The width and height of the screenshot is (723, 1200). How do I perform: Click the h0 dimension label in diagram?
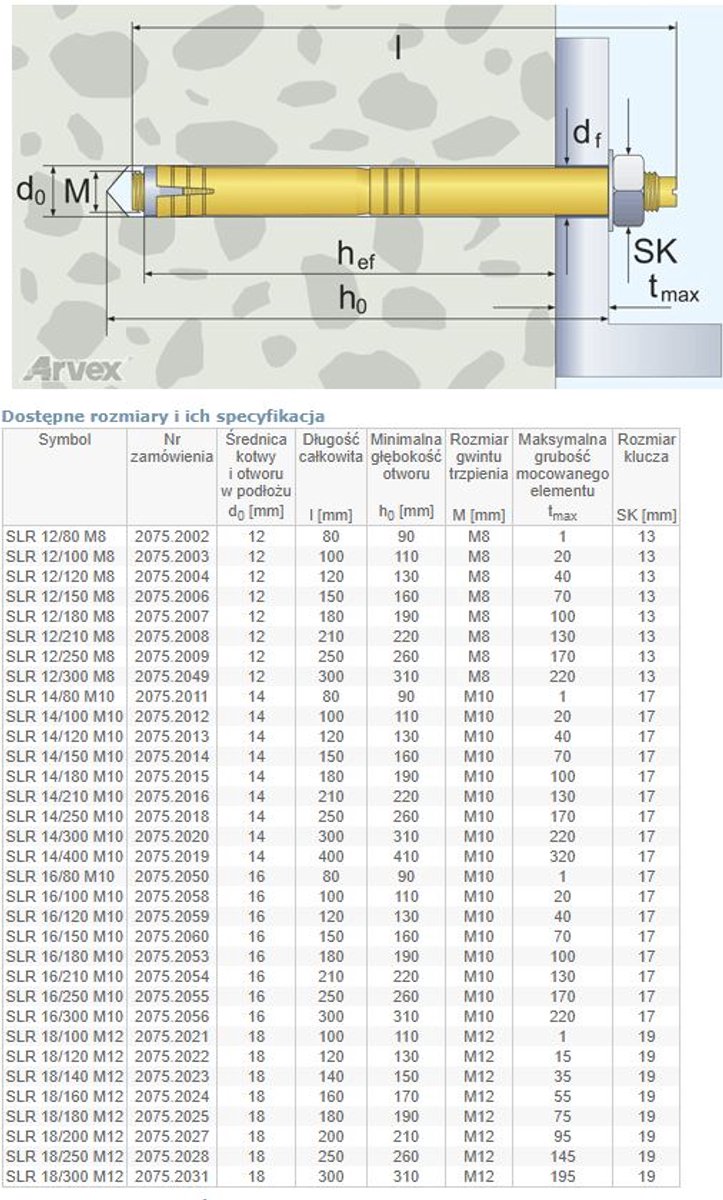(354, 299)
